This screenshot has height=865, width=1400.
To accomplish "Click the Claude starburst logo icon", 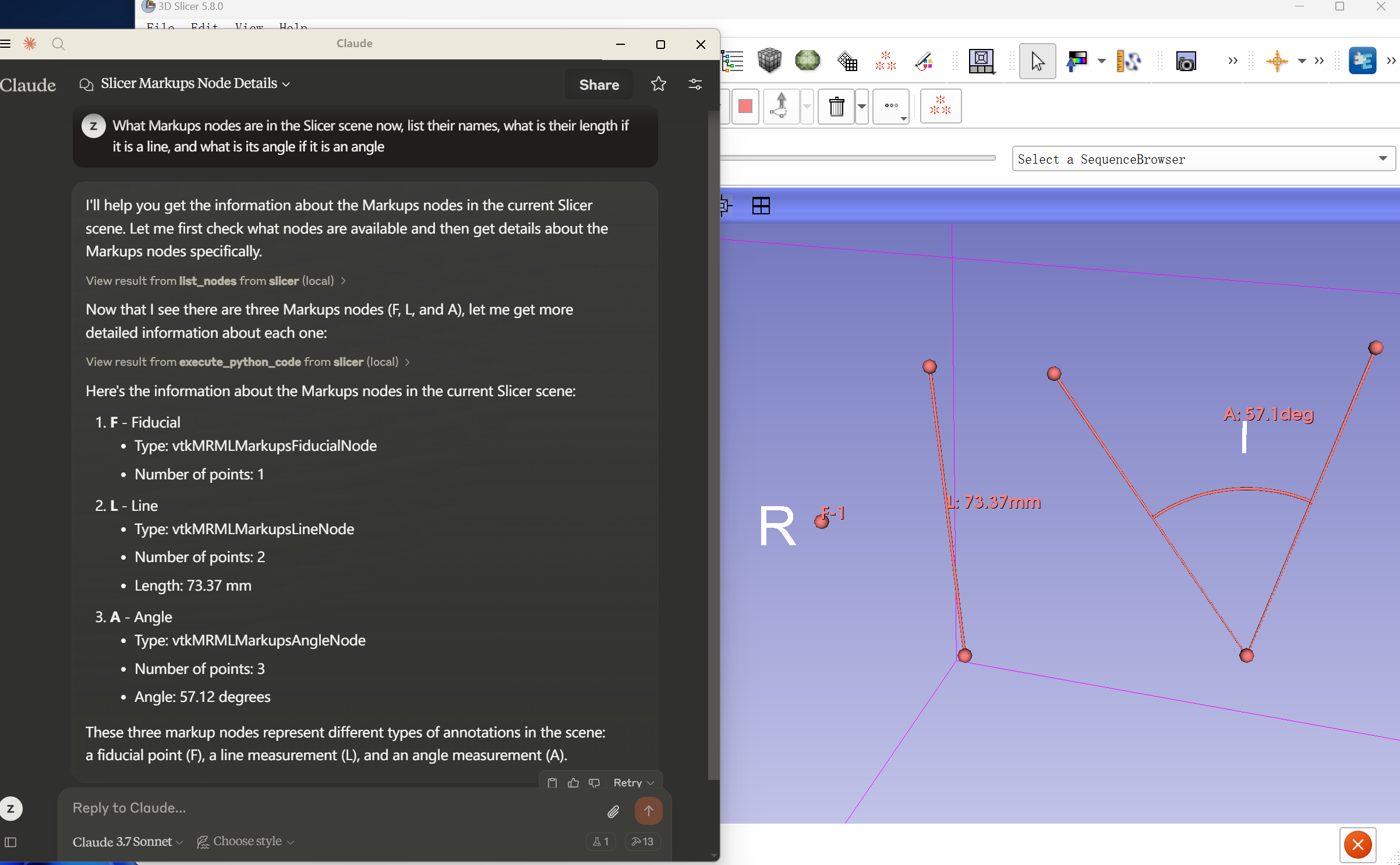I will 30,44.
